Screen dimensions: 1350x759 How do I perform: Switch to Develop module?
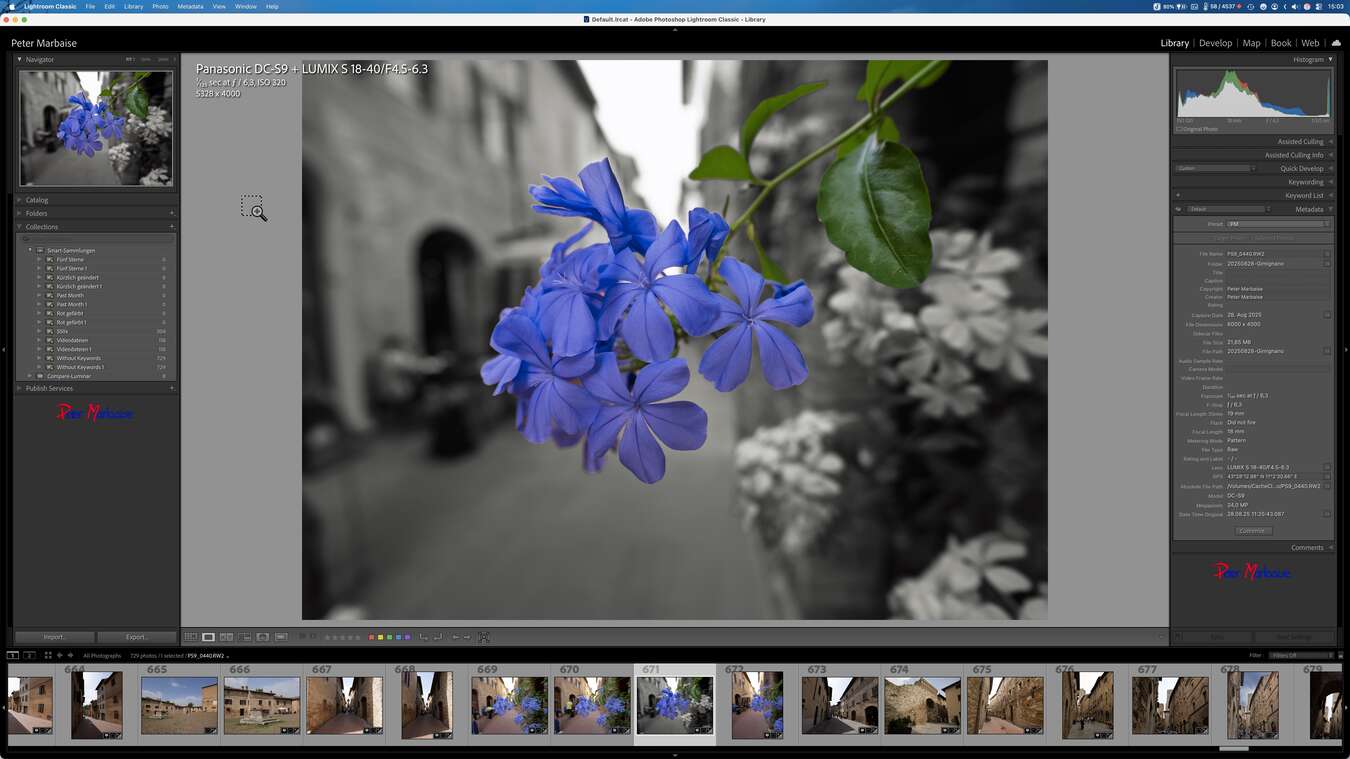pyautogui.click(x=1215, y=43)
